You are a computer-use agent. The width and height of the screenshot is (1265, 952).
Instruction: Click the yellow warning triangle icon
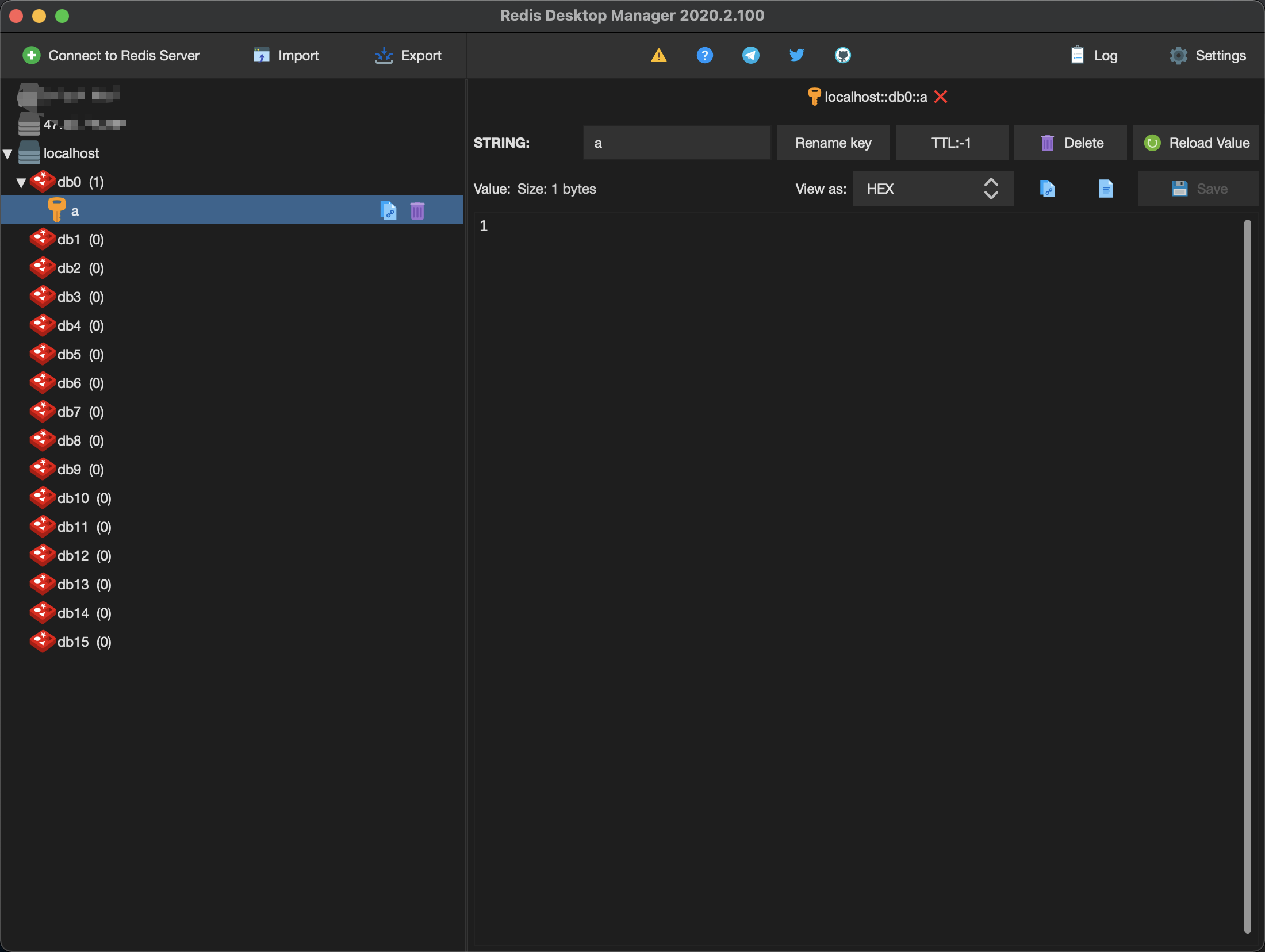point(659,56)
